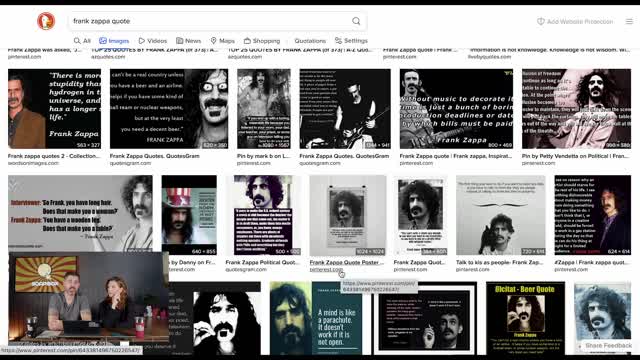Open the hamburger menu icon

pos(629,21)
